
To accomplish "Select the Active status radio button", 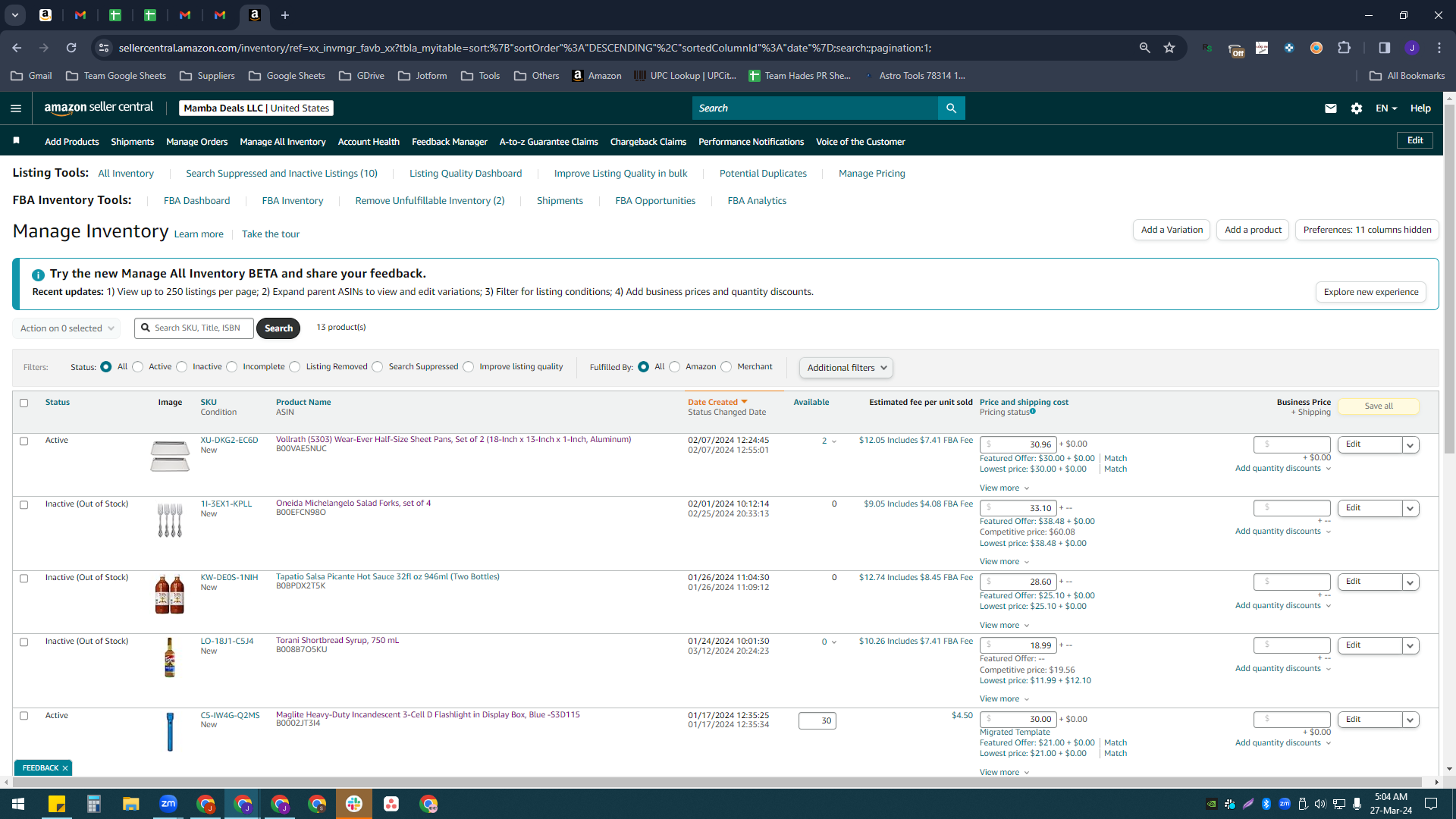I will [137, 367].
